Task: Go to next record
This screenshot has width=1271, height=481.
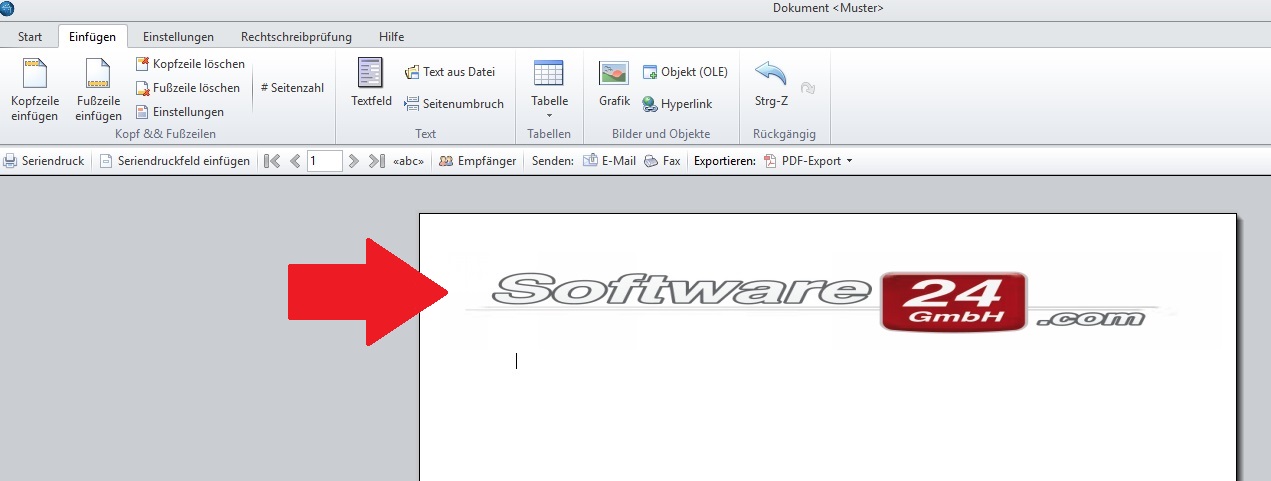Action: pyautogui.click(x=353, y=161)
